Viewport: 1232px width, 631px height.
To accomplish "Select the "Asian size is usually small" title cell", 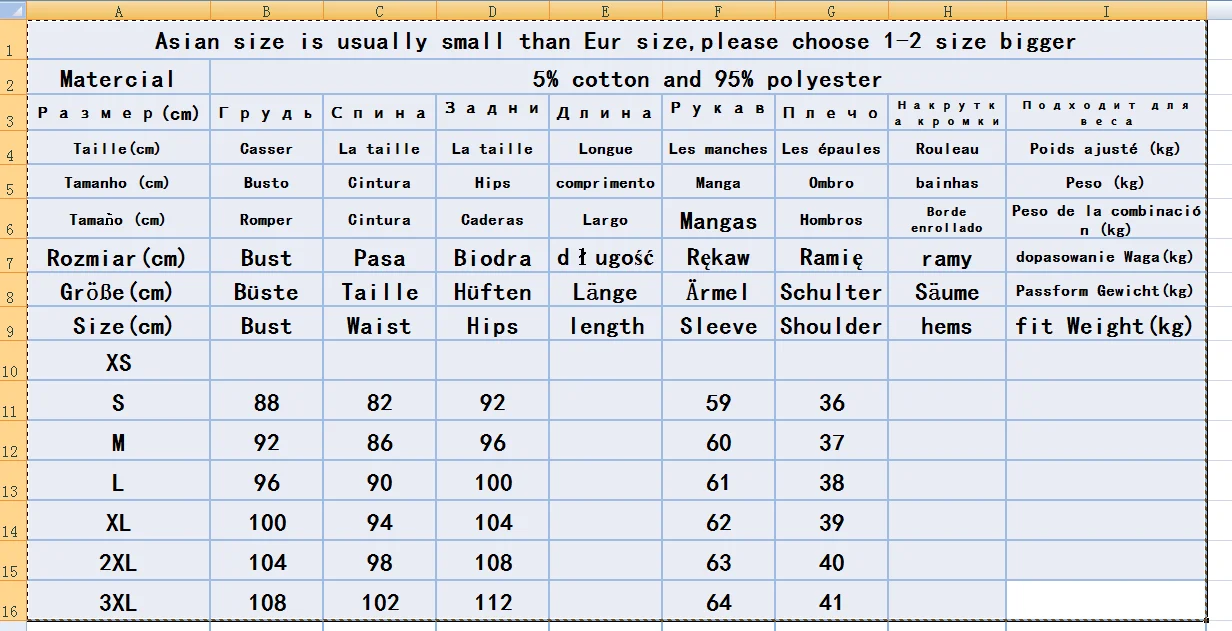I will (615, 42).
